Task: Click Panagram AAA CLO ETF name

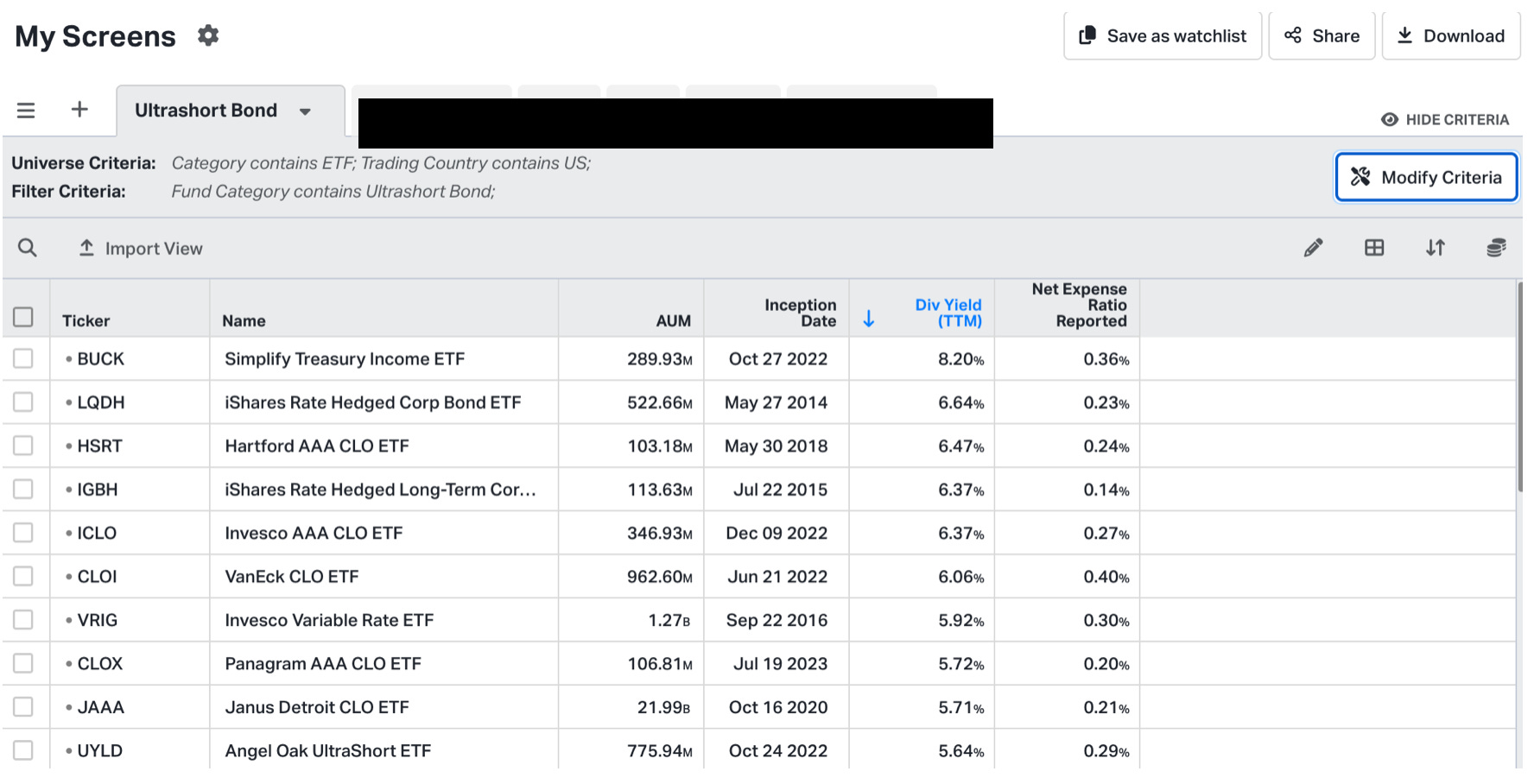Action: pyautogui.click(x=323, y=663)
